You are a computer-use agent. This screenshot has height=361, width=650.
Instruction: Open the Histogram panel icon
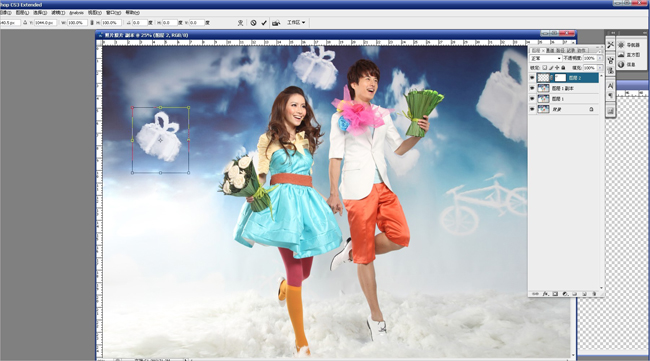[621, 55]
